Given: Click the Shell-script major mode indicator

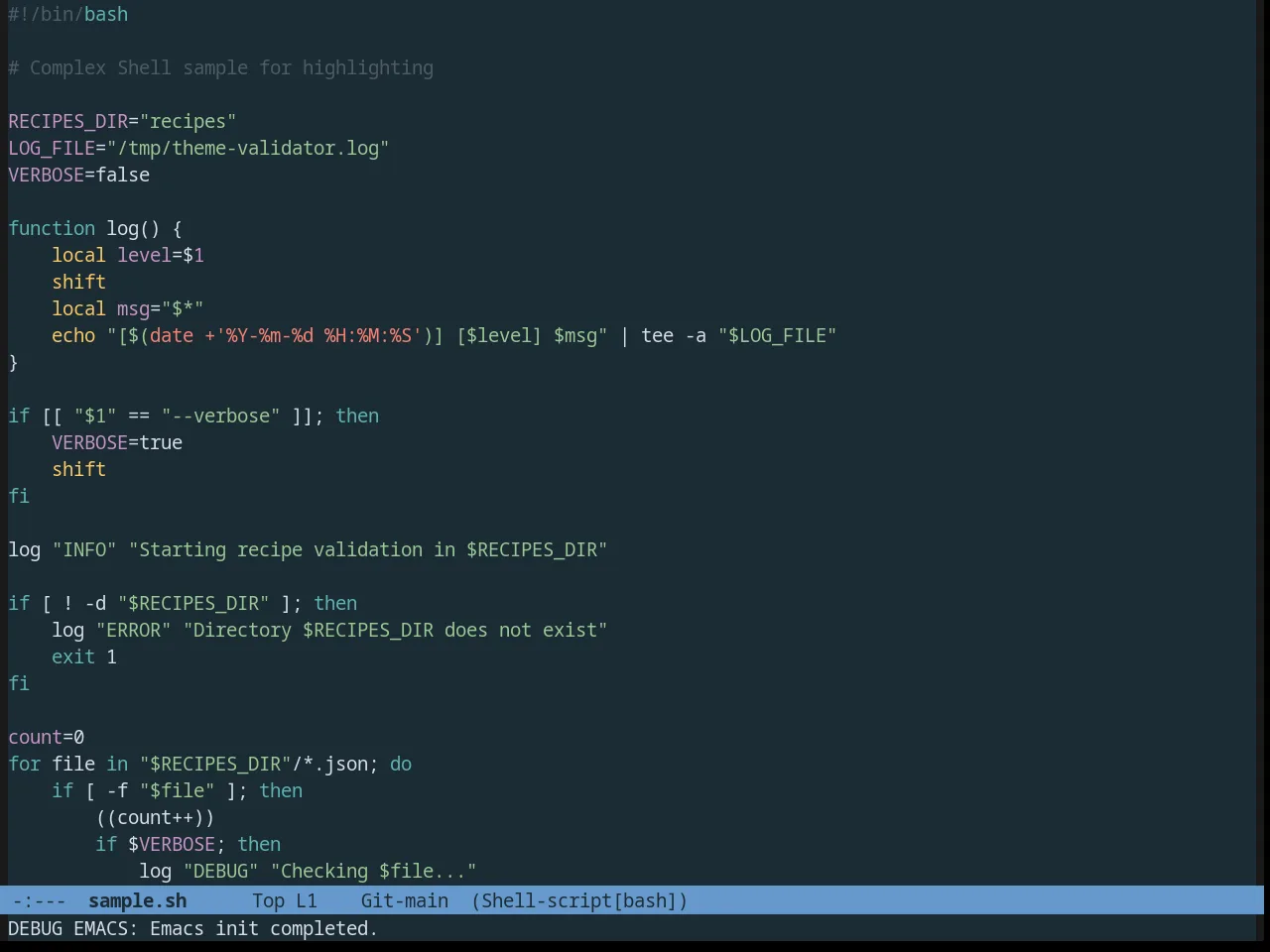Looking at the screenshot, I should coord(547,900).
